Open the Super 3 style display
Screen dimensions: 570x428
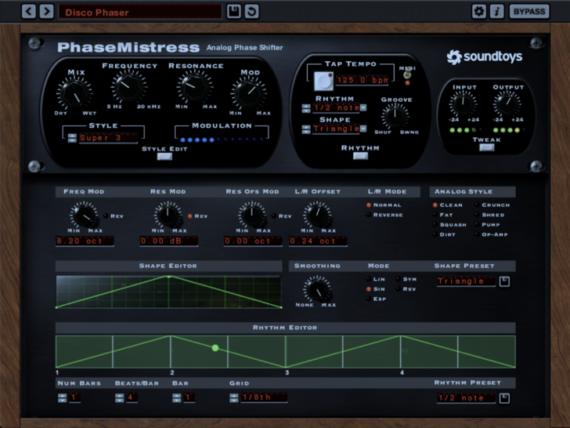tap(108, 138)
